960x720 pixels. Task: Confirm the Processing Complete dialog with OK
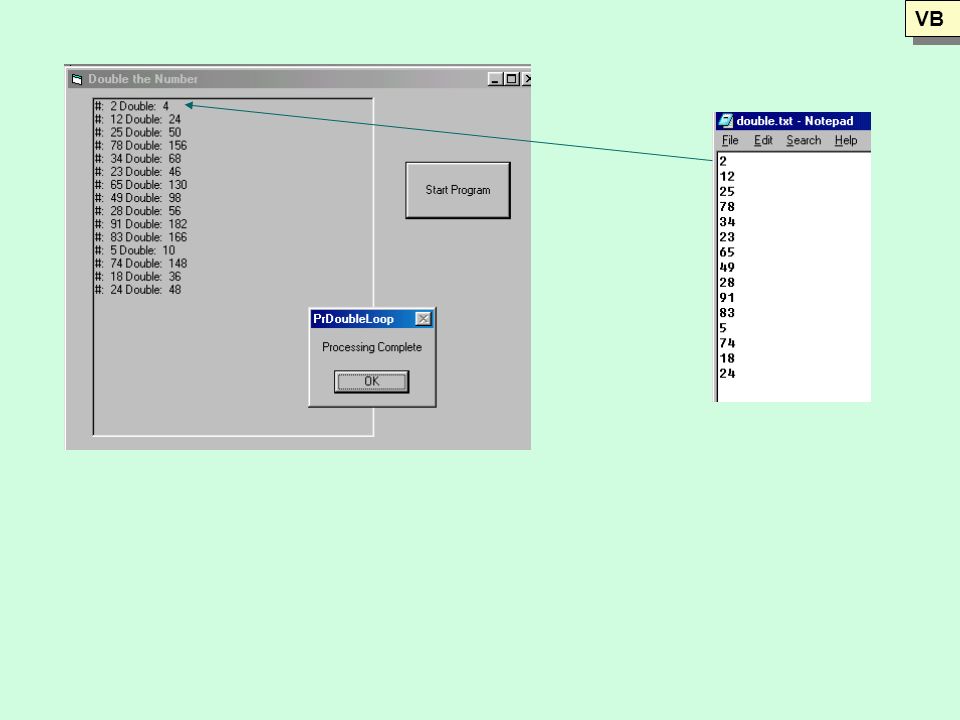[x=372, y=381]
